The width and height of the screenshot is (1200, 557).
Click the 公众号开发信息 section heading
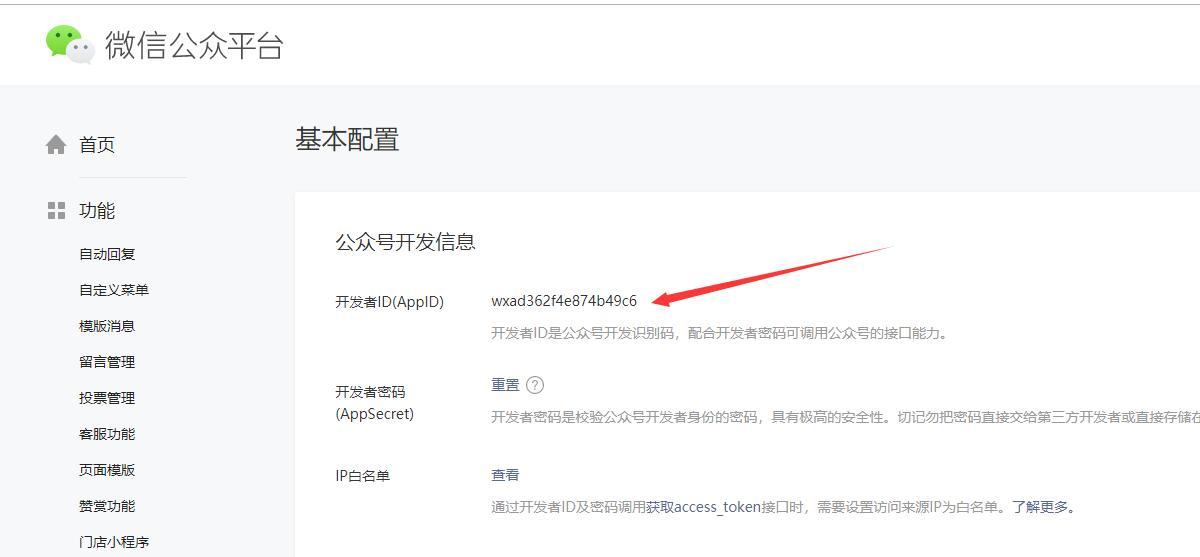point(405,242)
